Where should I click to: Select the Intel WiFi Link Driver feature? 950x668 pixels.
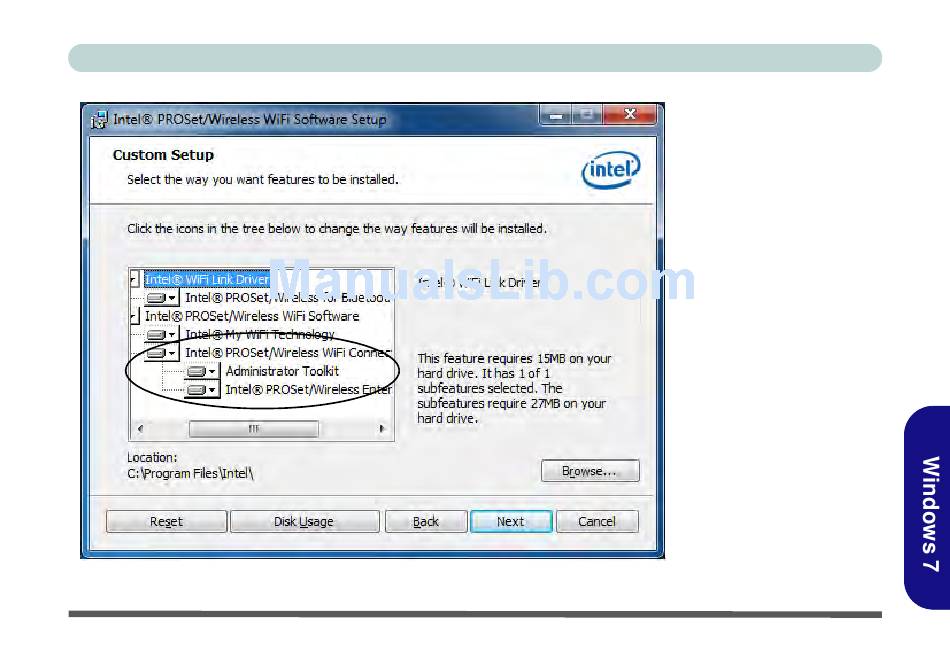[207, 279]
